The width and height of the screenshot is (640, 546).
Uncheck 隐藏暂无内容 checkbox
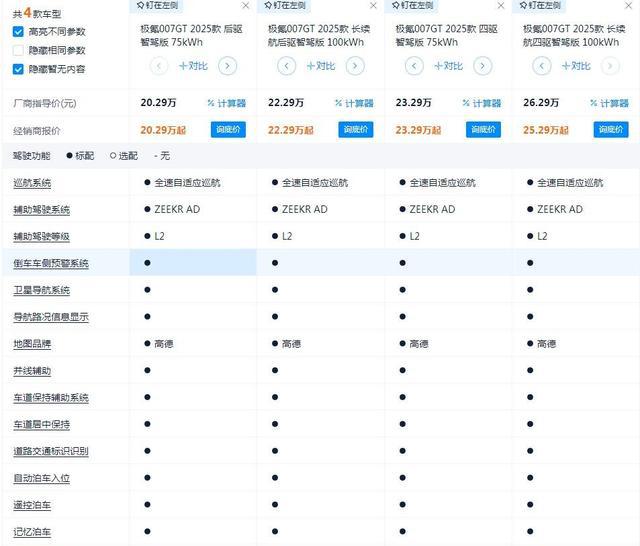18,69
